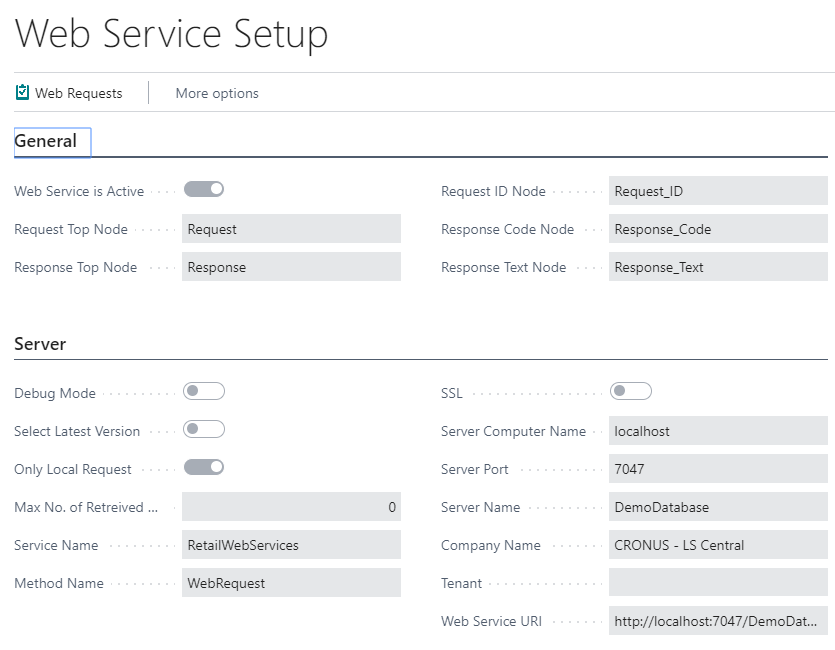Click the Company Name field
Screen dimensions: 835x650
718,545
